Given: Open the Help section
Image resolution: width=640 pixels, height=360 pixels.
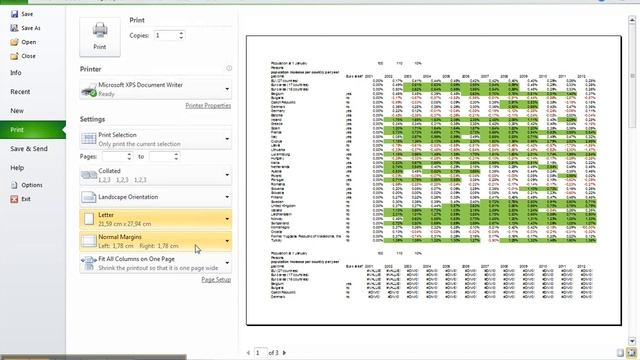Looking at the screenshot, I should pyautogui.click(x=17, y=168).
